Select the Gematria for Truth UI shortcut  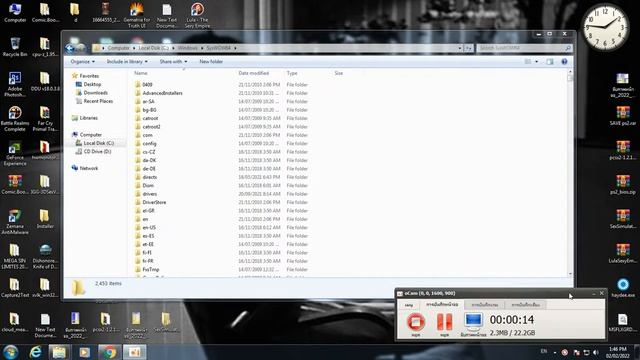coord(137,15)
